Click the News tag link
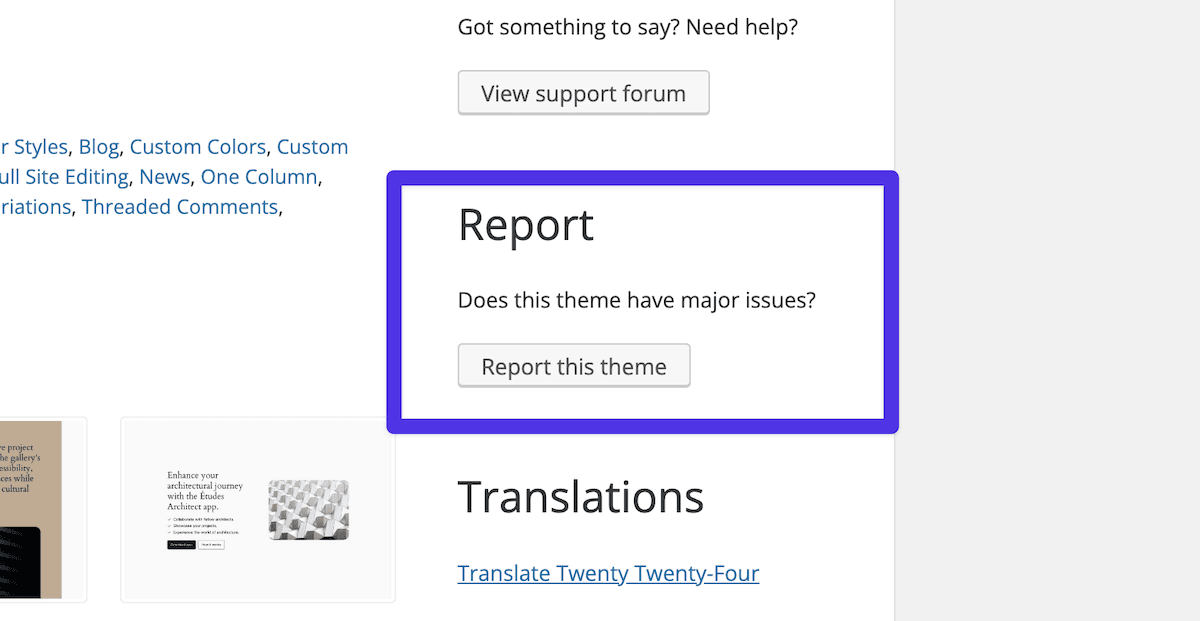Screen dimensions: 1200x621 coord(164,176)
